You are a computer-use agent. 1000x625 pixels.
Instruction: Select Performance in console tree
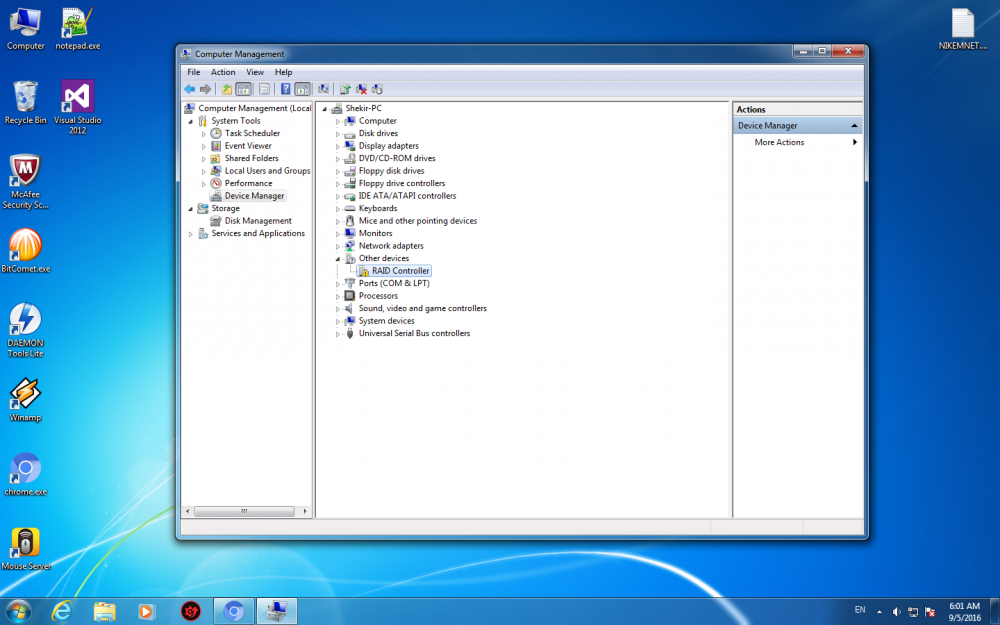click(x=248, y=183)
